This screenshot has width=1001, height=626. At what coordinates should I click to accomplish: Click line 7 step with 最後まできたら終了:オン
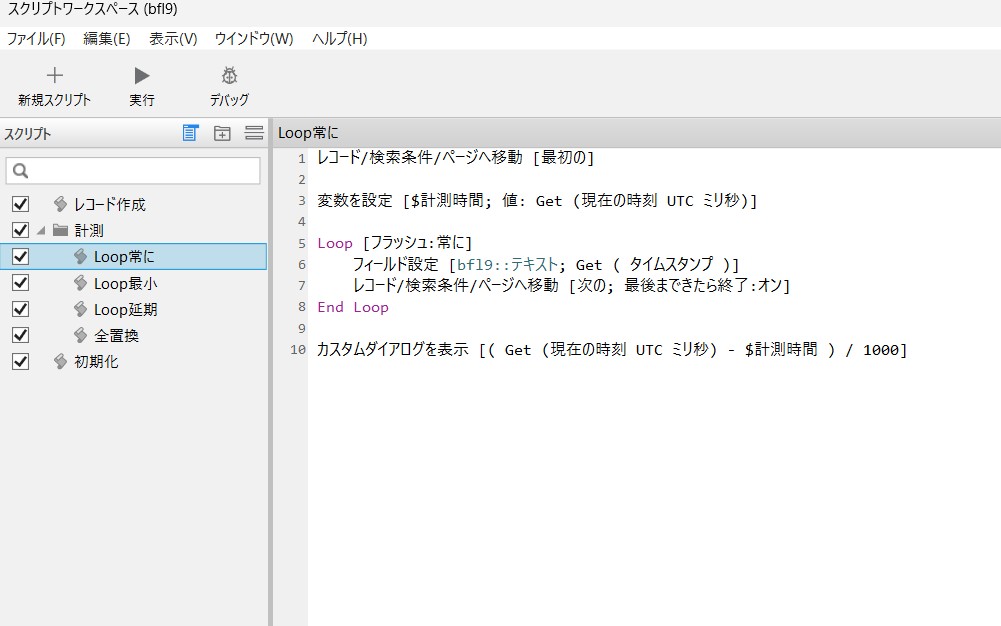571,285
